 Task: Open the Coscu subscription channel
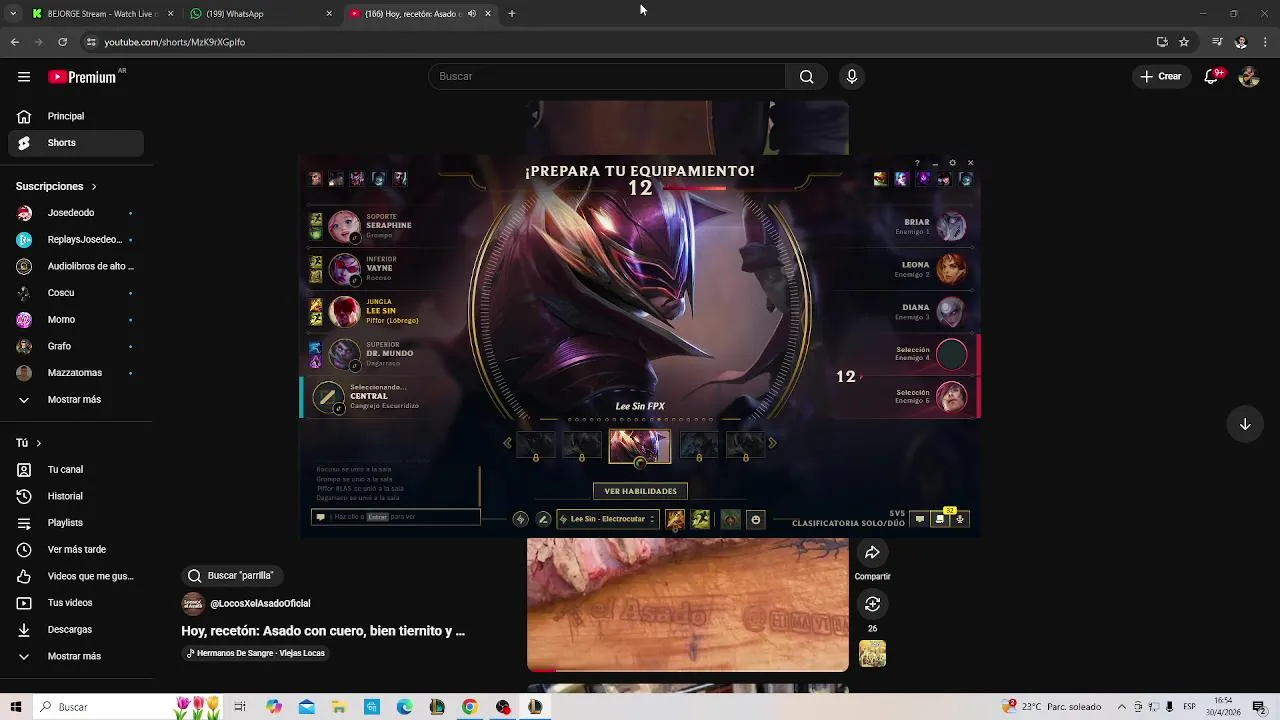[x=76, y=293]
